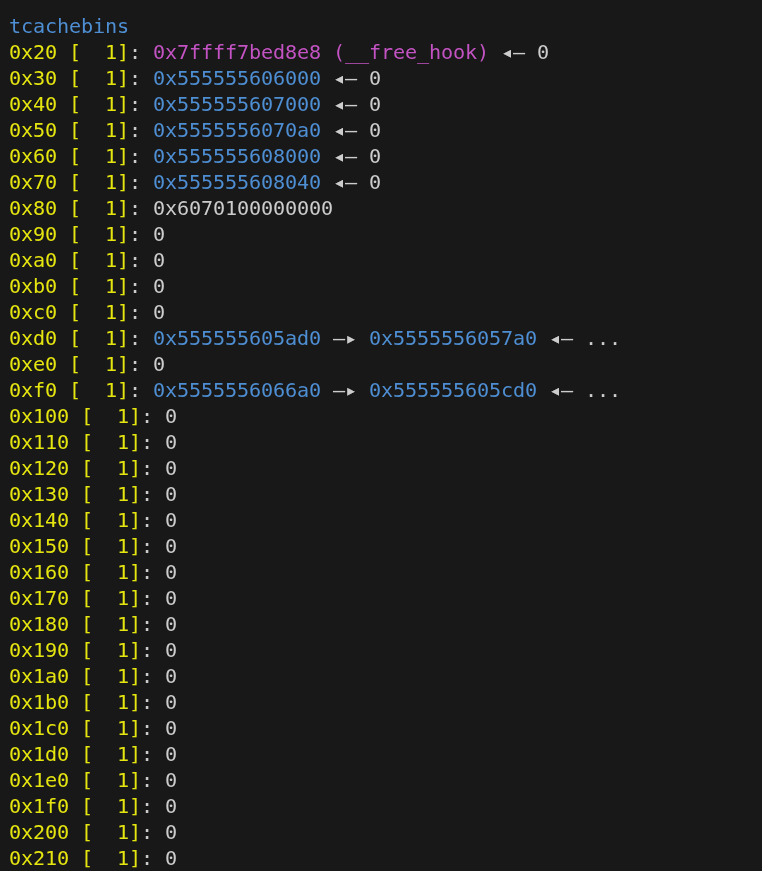Click the 0x80 bin size label

[33, 208]
